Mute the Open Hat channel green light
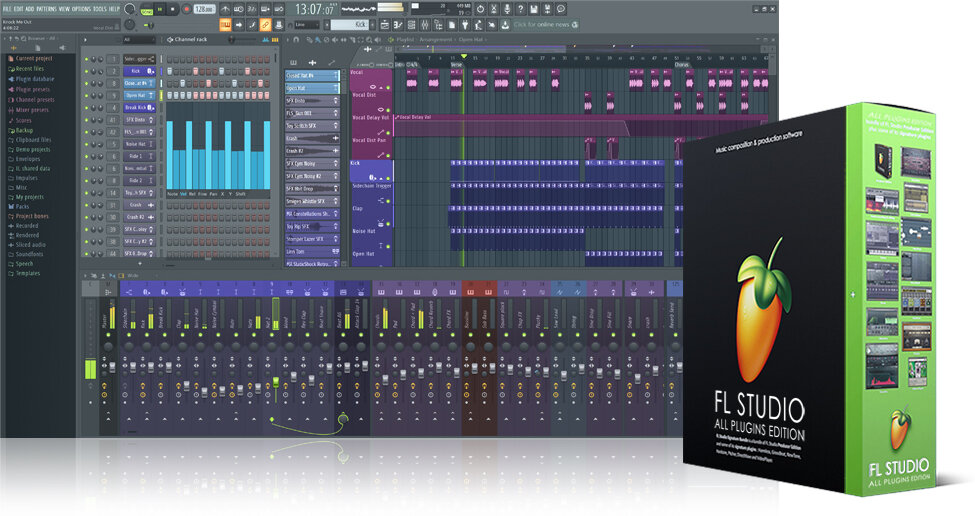 pyautogui.click(x=87, y=96)
